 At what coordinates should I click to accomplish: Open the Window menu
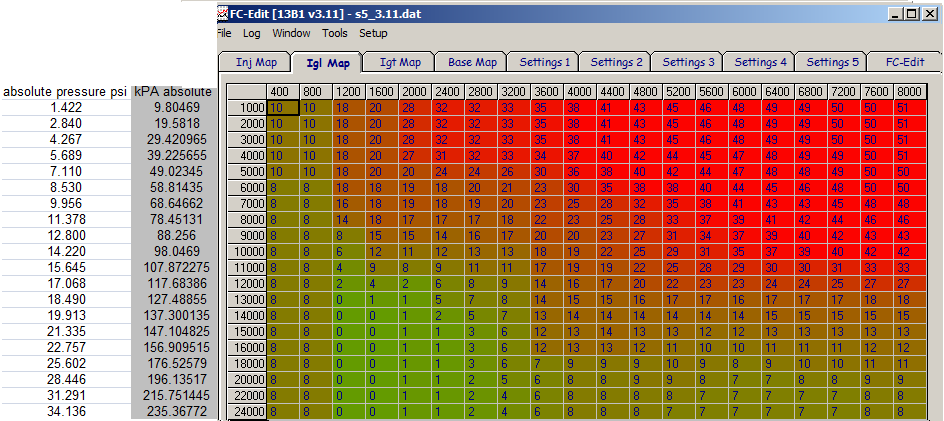click(x=291, y=33)
